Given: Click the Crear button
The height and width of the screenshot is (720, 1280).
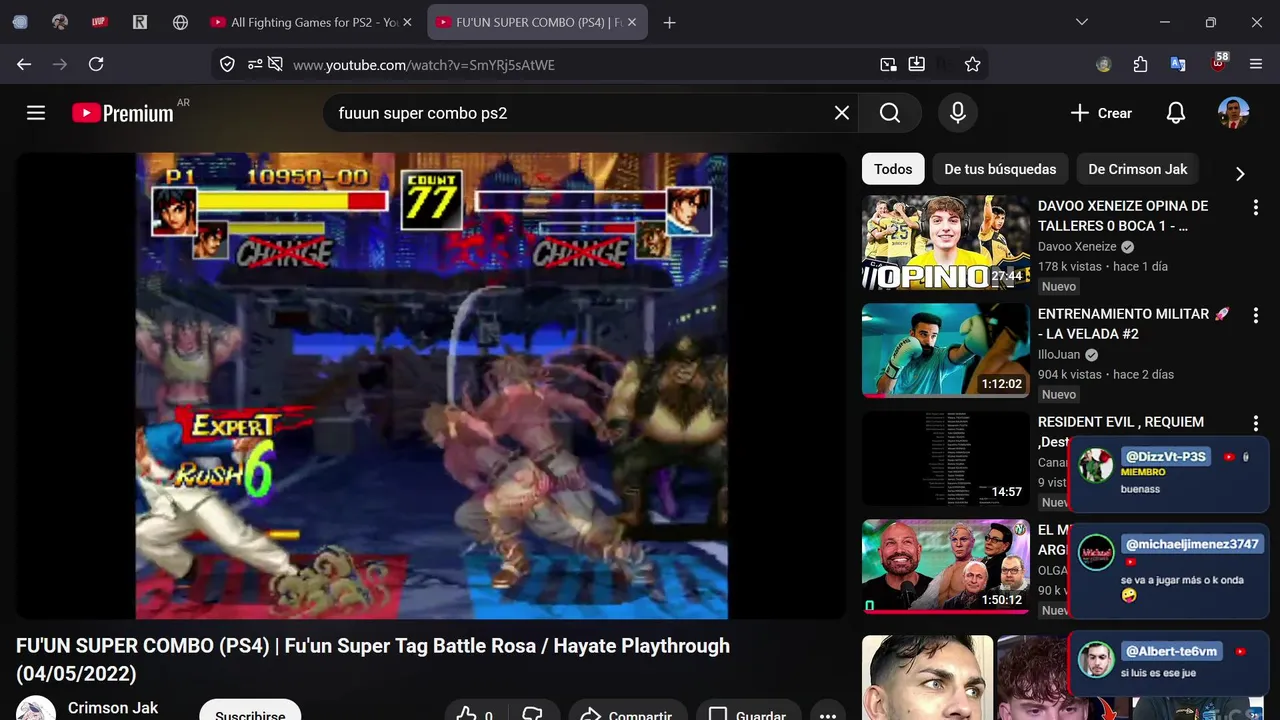Looking at the screenshot, I should click(x=1101, y=113).
